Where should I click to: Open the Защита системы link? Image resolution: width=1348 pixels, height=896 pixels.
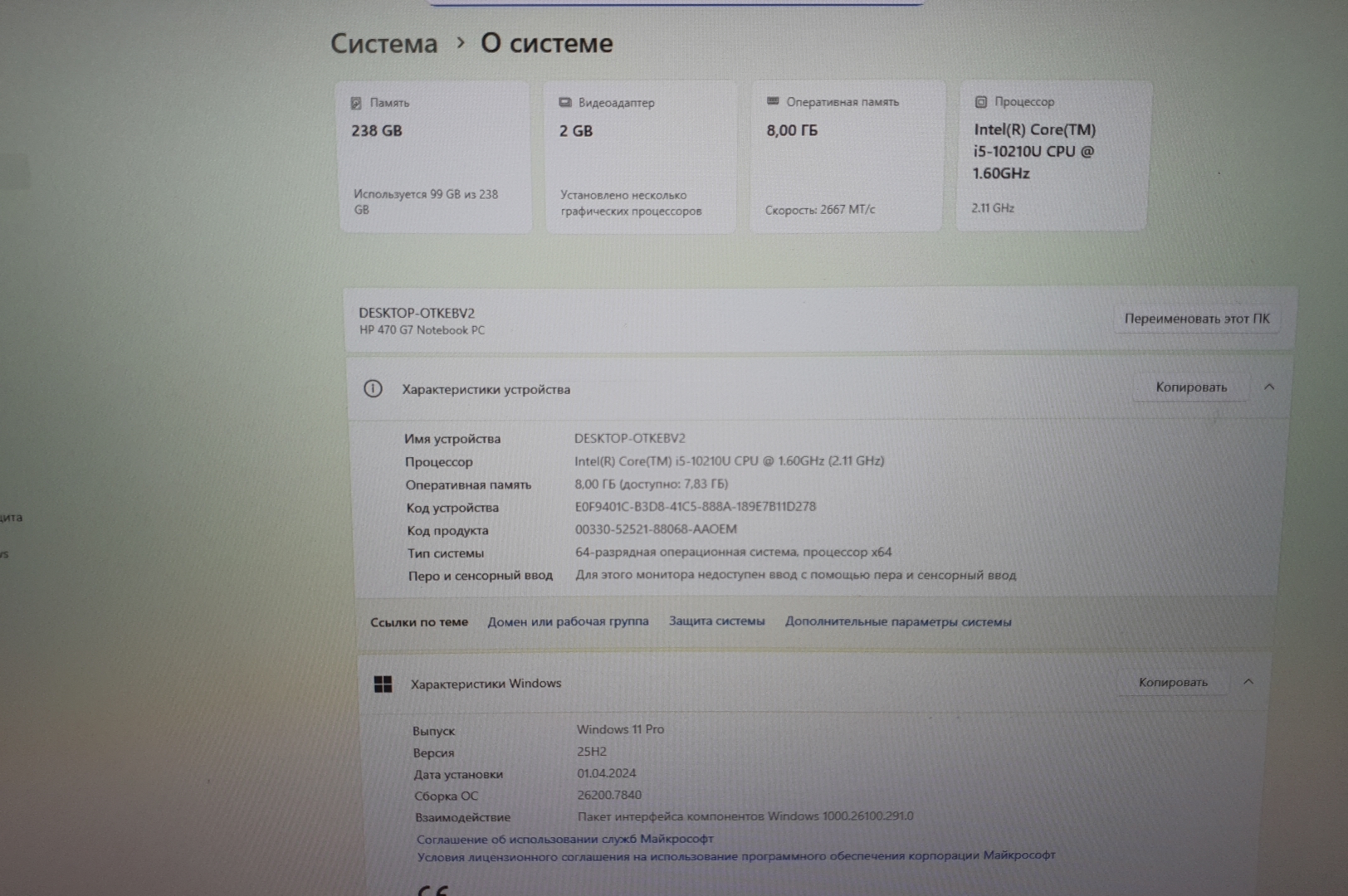tap(716, 621)
